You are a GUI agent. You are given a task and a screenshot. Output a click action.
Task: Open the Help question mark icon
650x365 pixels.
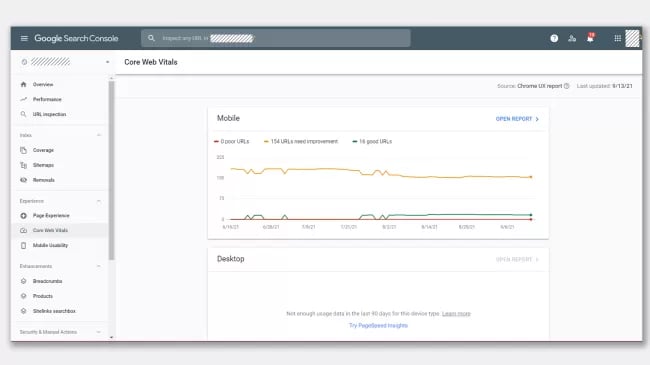(554, 38)
